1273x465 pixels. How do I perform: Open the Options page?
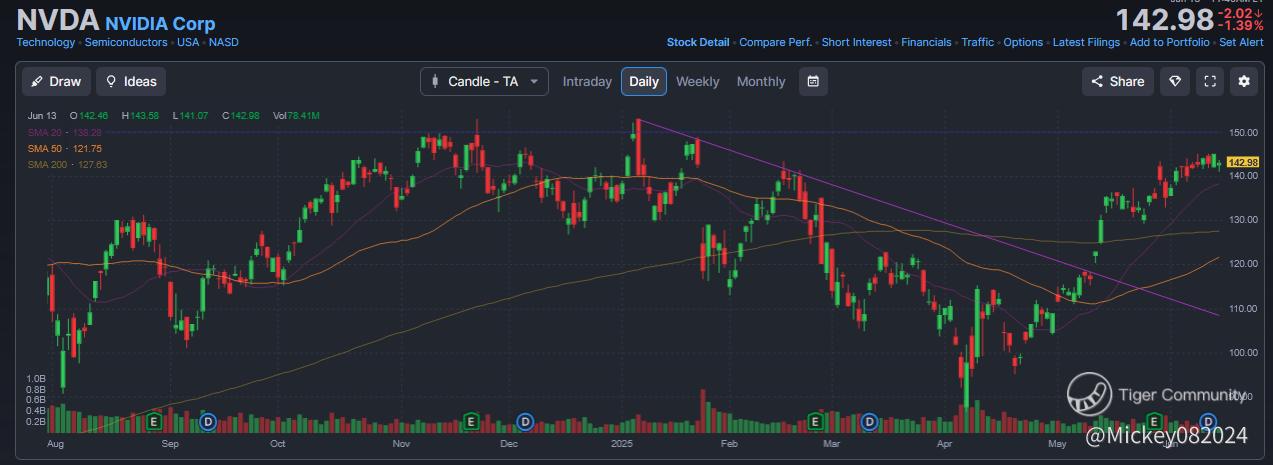click(1023, 42)
